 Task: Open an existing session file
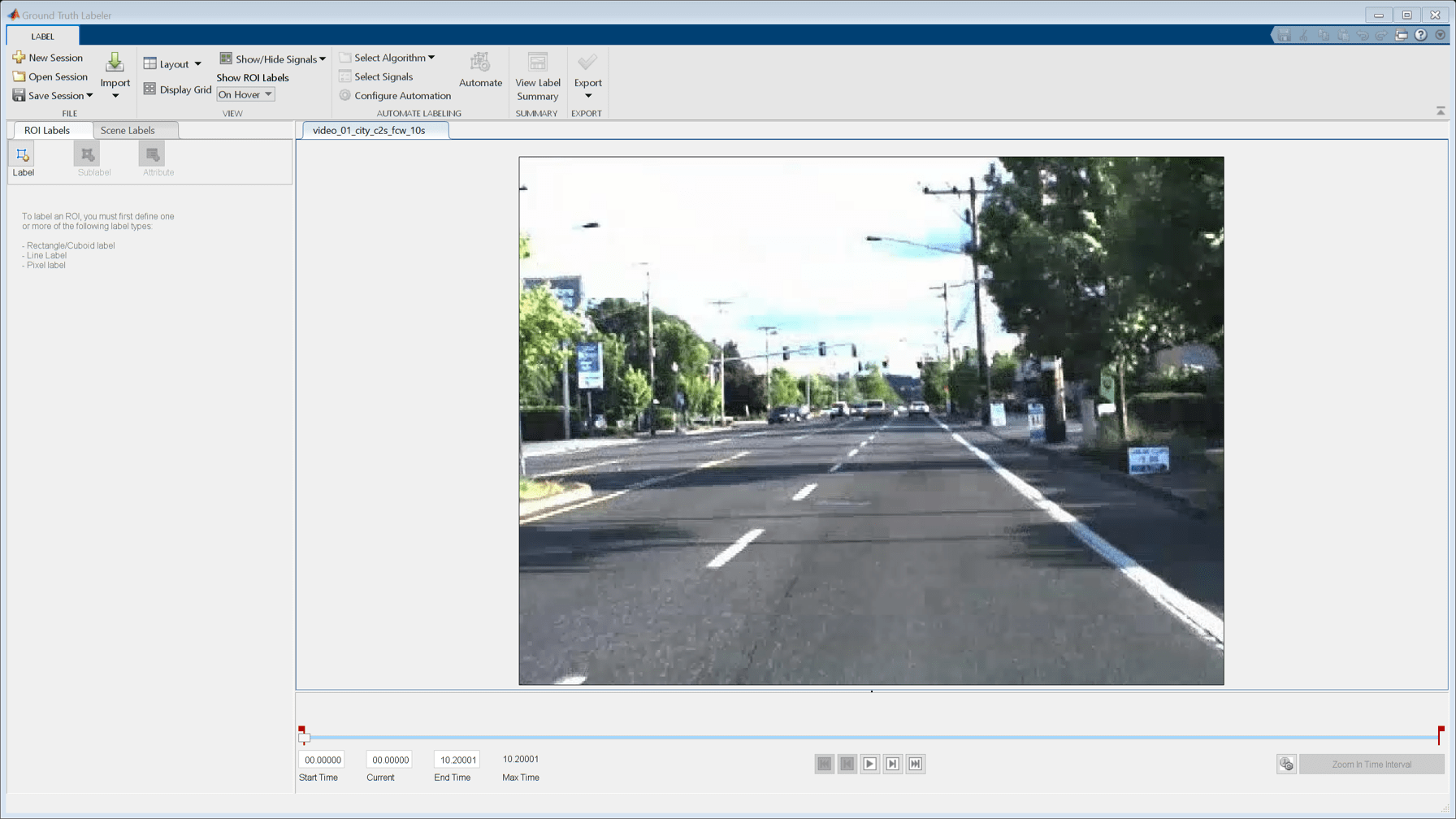click(x=50, y=76)
